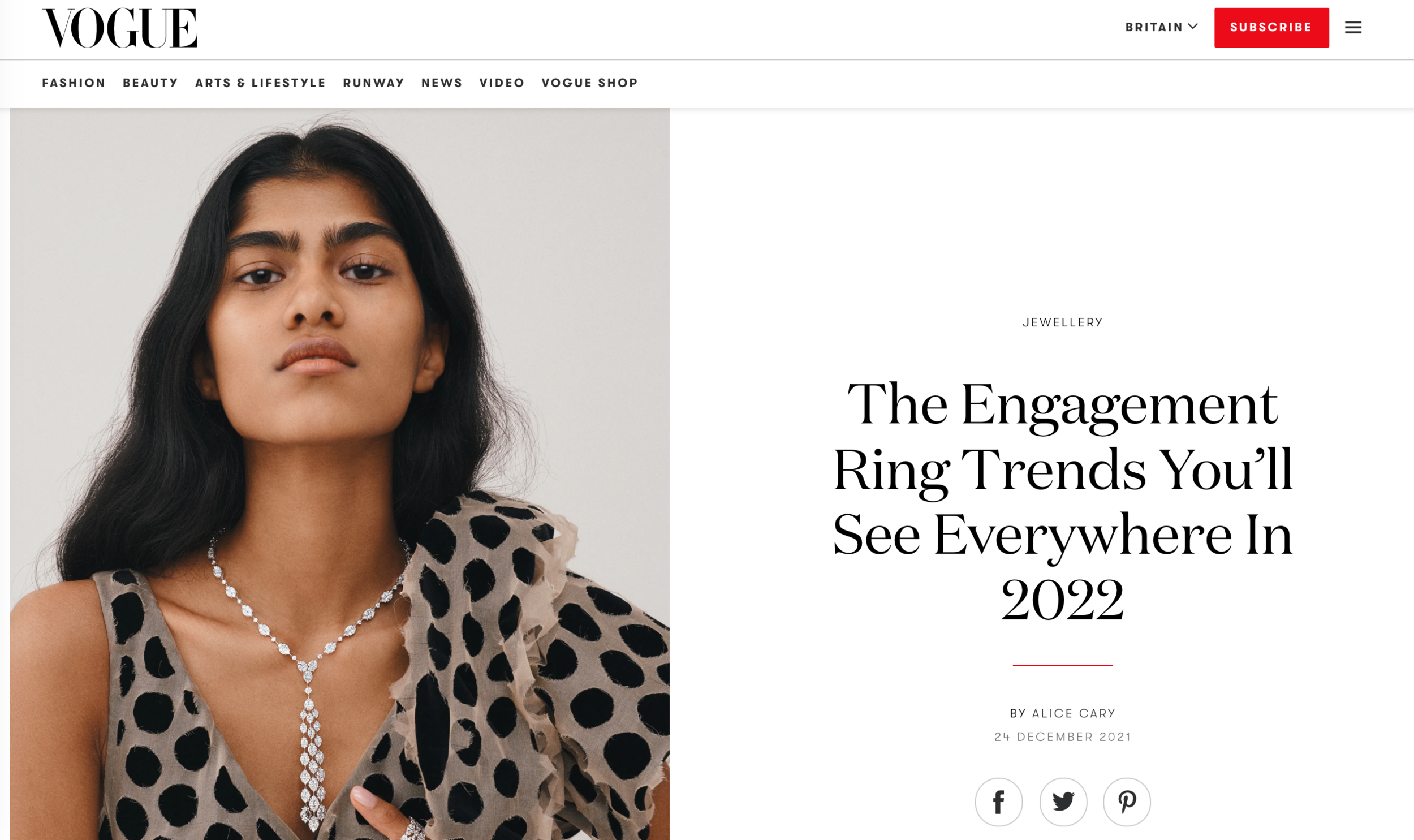This screenshot has width=1414, height=840.
Task: Share article on Twitter
Action: tap(1063, 802)
